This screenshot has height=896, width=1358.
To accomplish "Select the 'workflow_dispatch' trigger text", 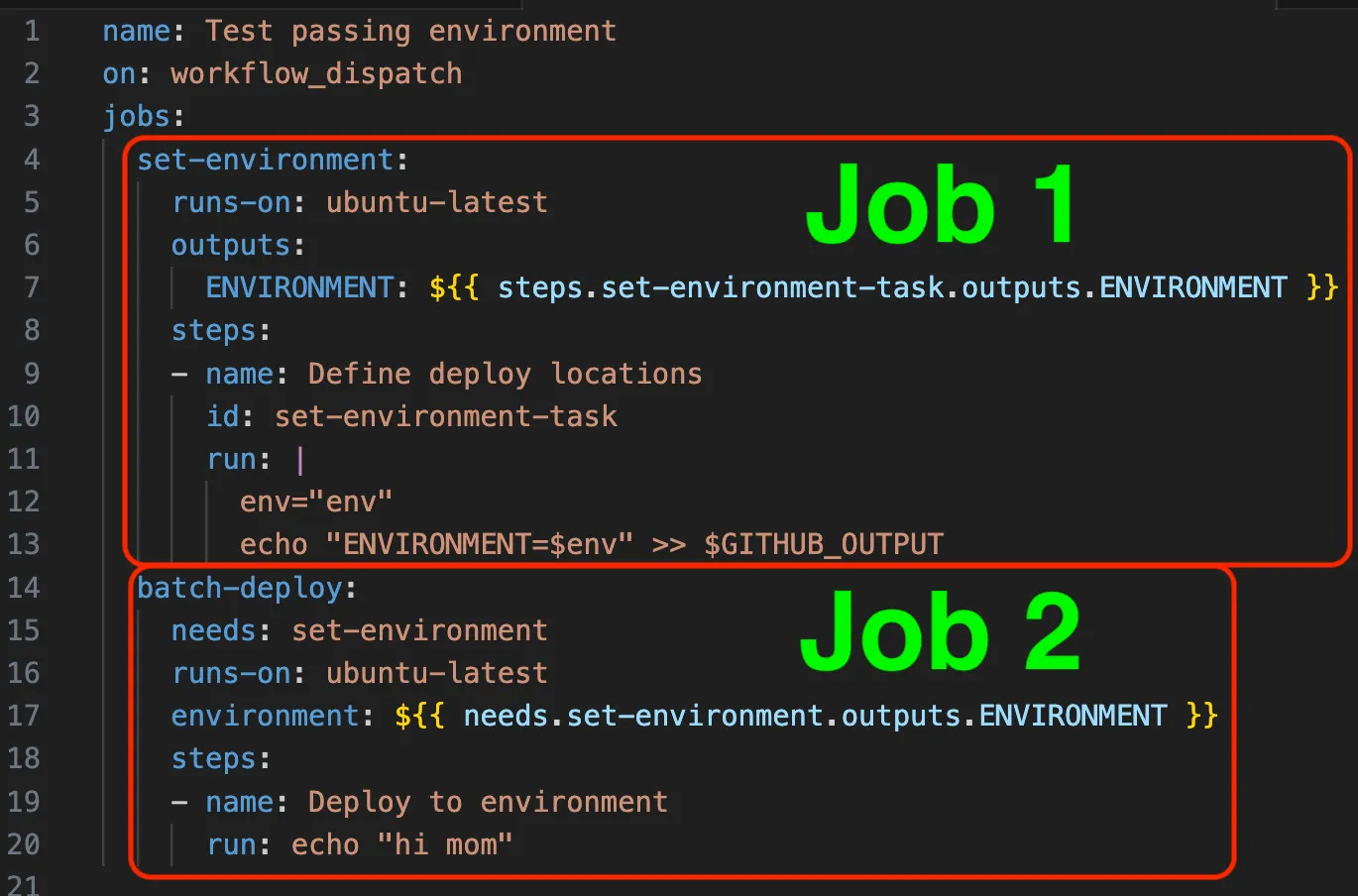I will (x=315, y=73).
